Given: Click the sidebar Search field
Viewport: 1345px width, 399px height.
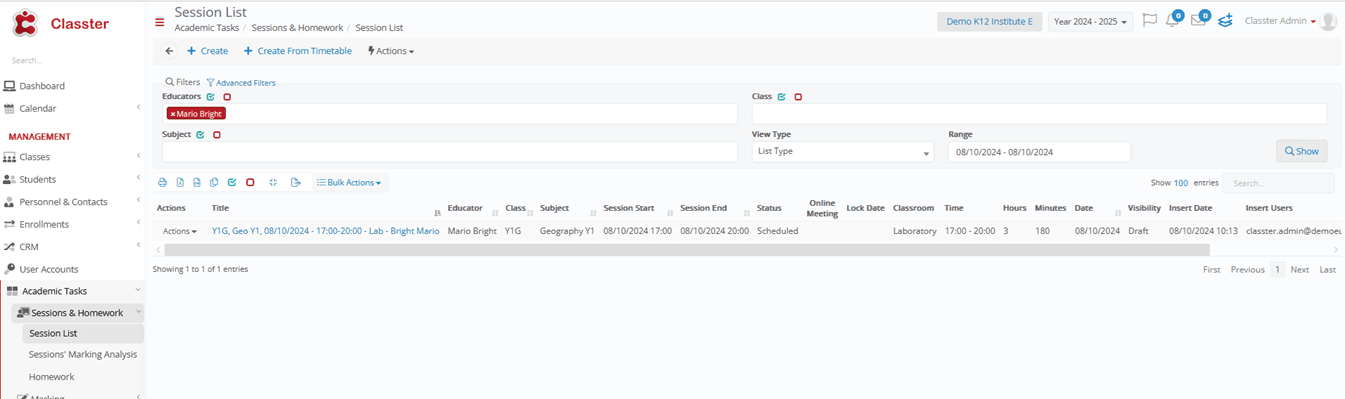Looking at the screenshot, I should click(x=72, y=61).
